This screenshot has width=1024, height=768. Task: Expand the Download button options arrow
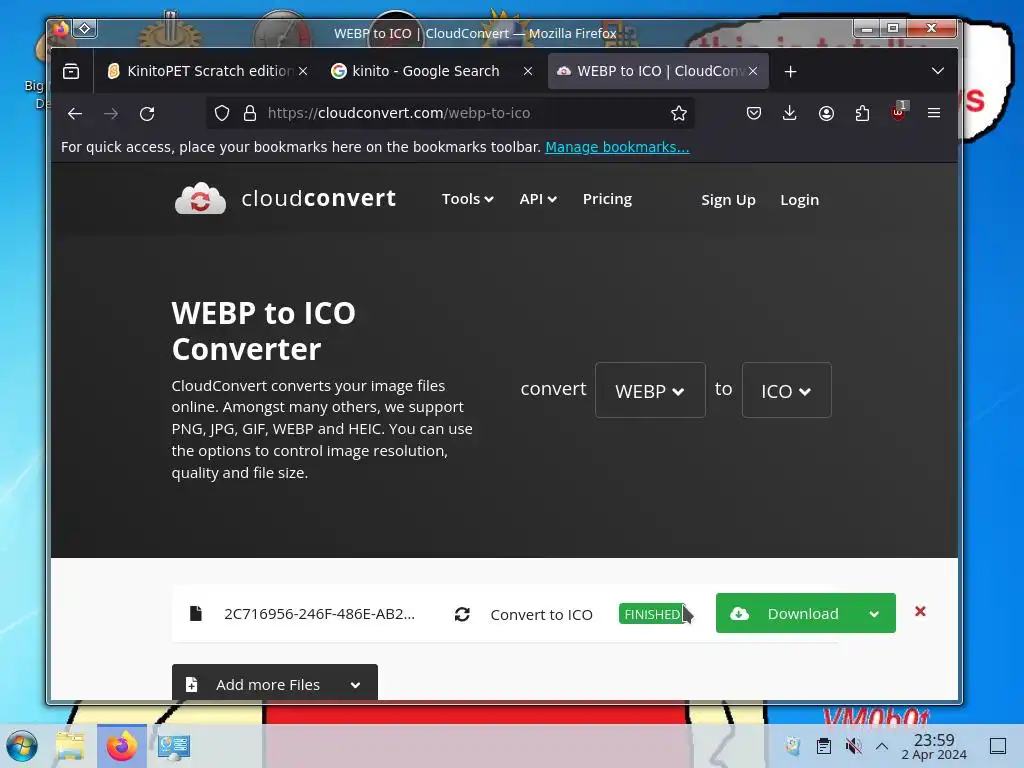[874, 614]
